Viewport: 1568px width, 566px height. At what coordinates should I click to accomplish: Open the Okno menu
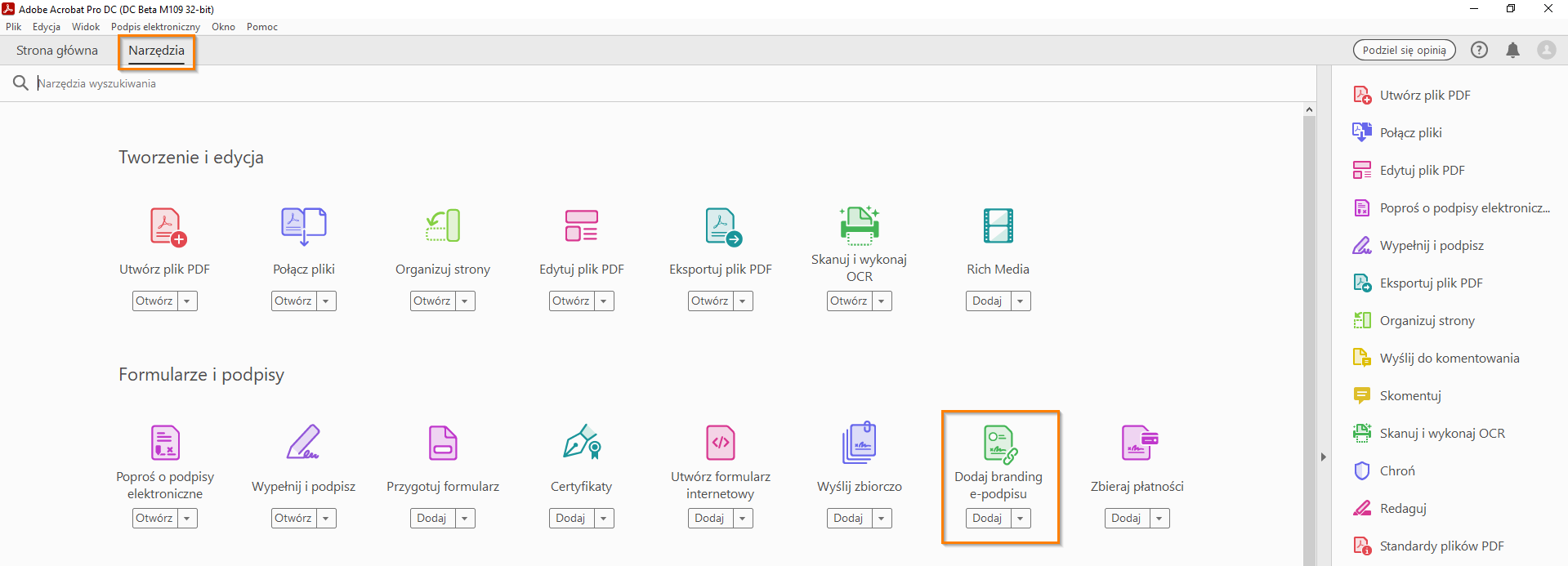coord(223,27)
